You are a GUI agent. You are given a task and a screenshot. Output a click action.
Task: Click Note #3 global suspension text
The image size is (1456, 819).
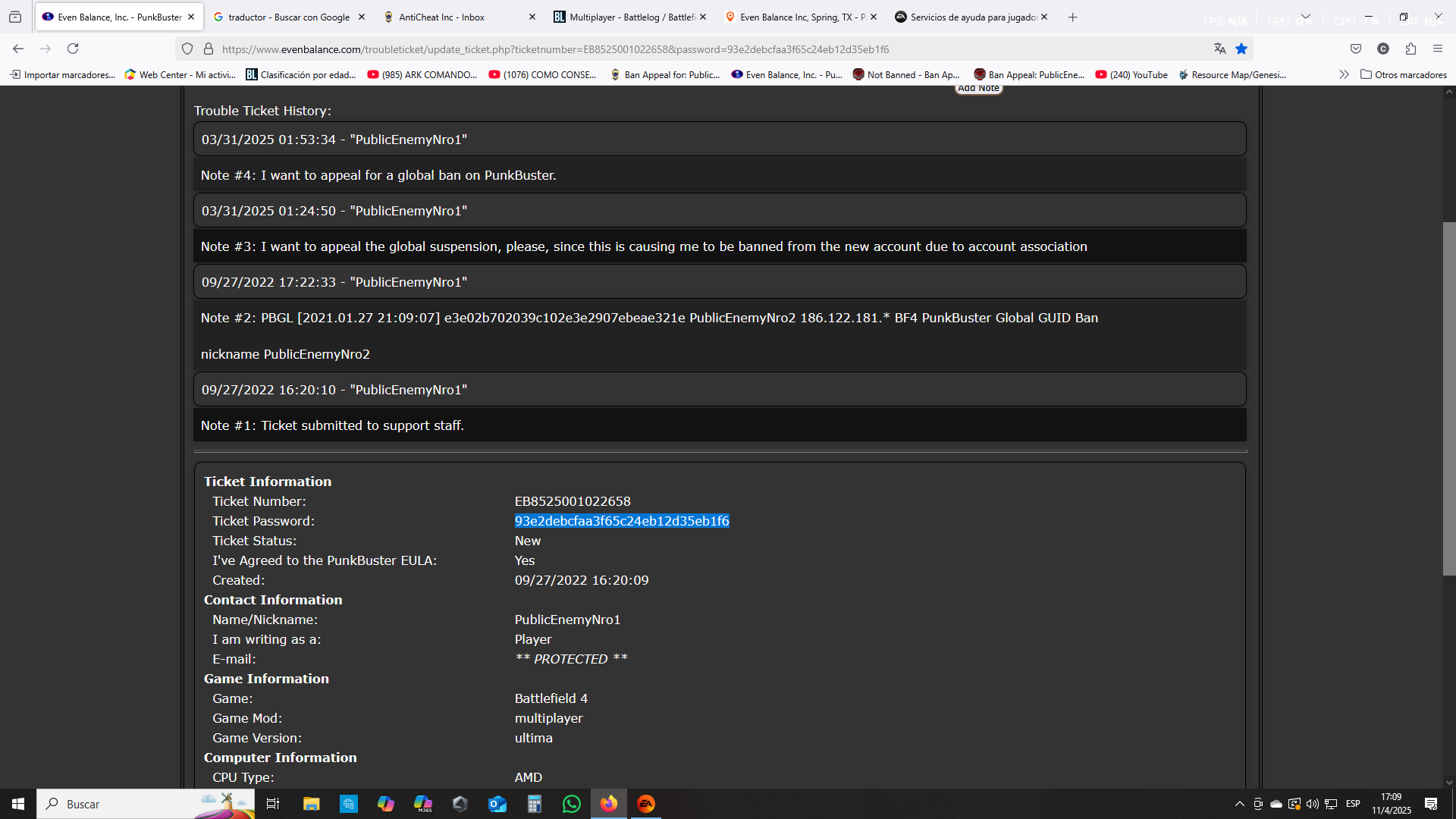pyautogui.click(x=644, y=246)
